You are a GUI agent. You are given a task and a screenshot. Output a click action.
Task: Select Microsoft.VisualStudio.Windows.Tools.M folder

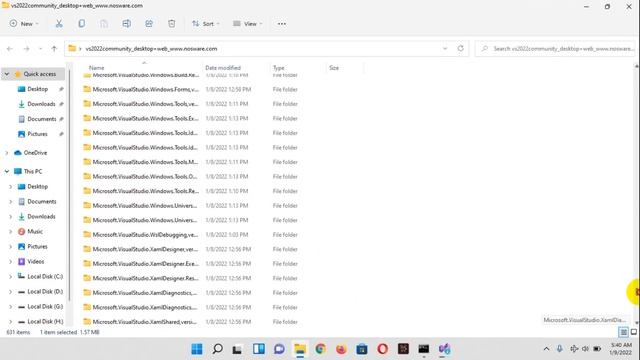[145, 162]
